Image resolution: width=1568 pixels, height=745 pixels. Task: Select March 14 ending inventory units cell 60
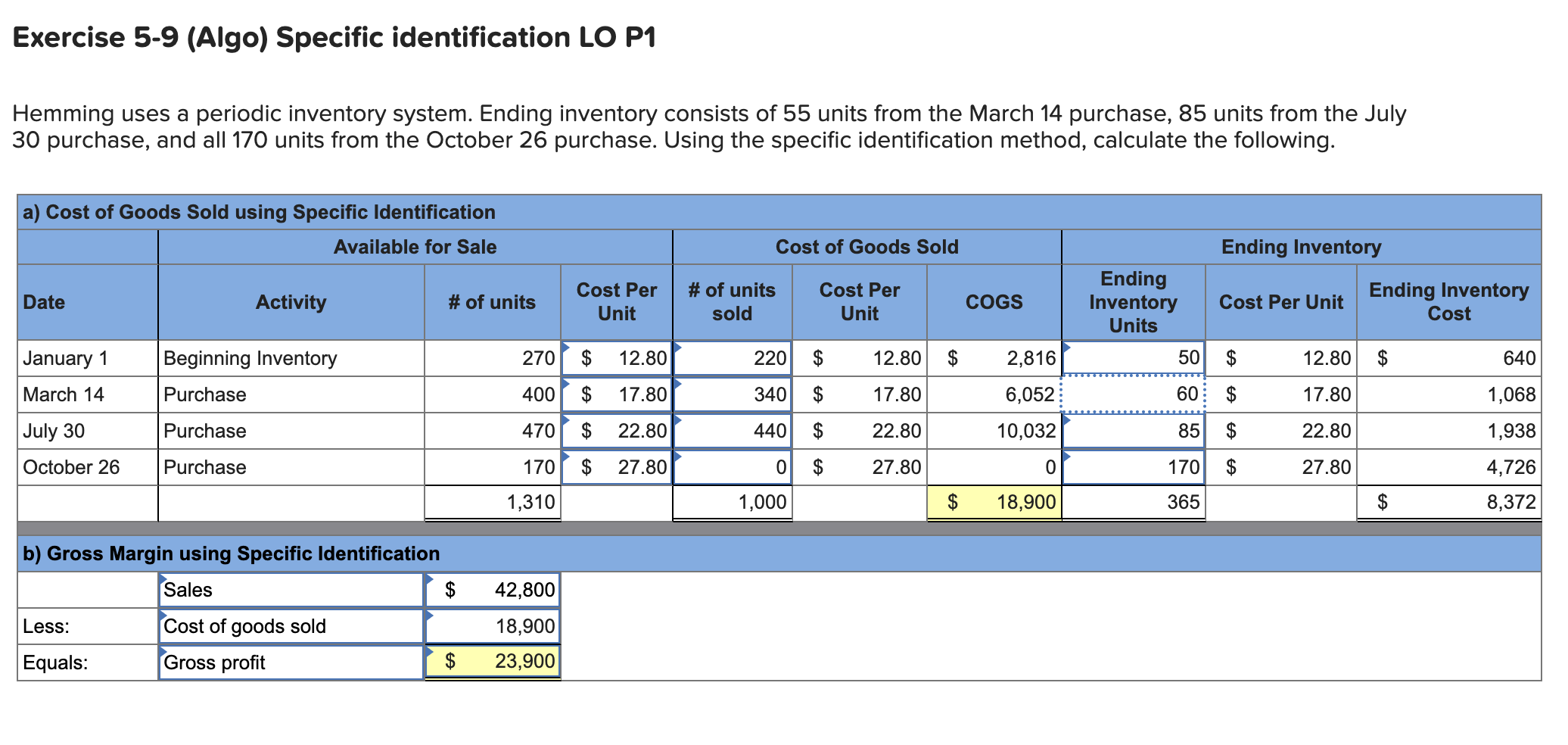[x=1134, y=394]
